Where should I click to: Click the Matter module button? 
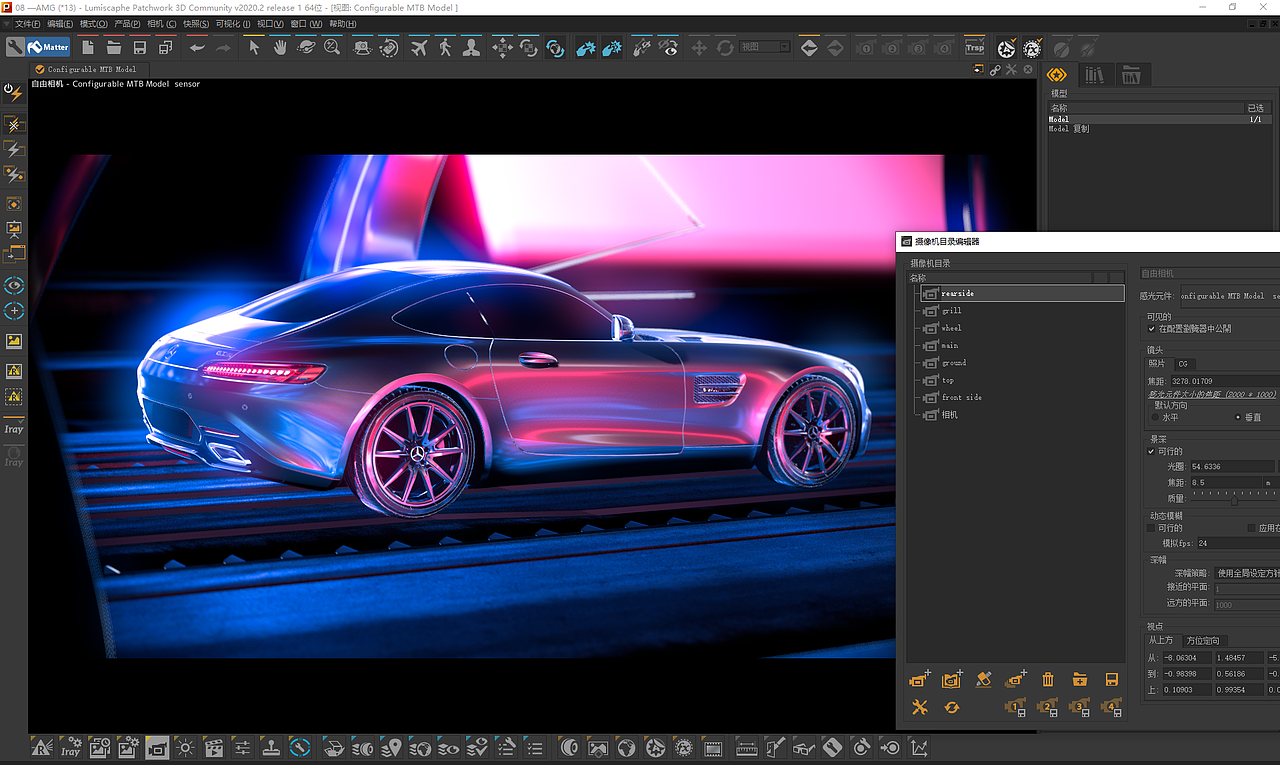(x=48, y=47)
